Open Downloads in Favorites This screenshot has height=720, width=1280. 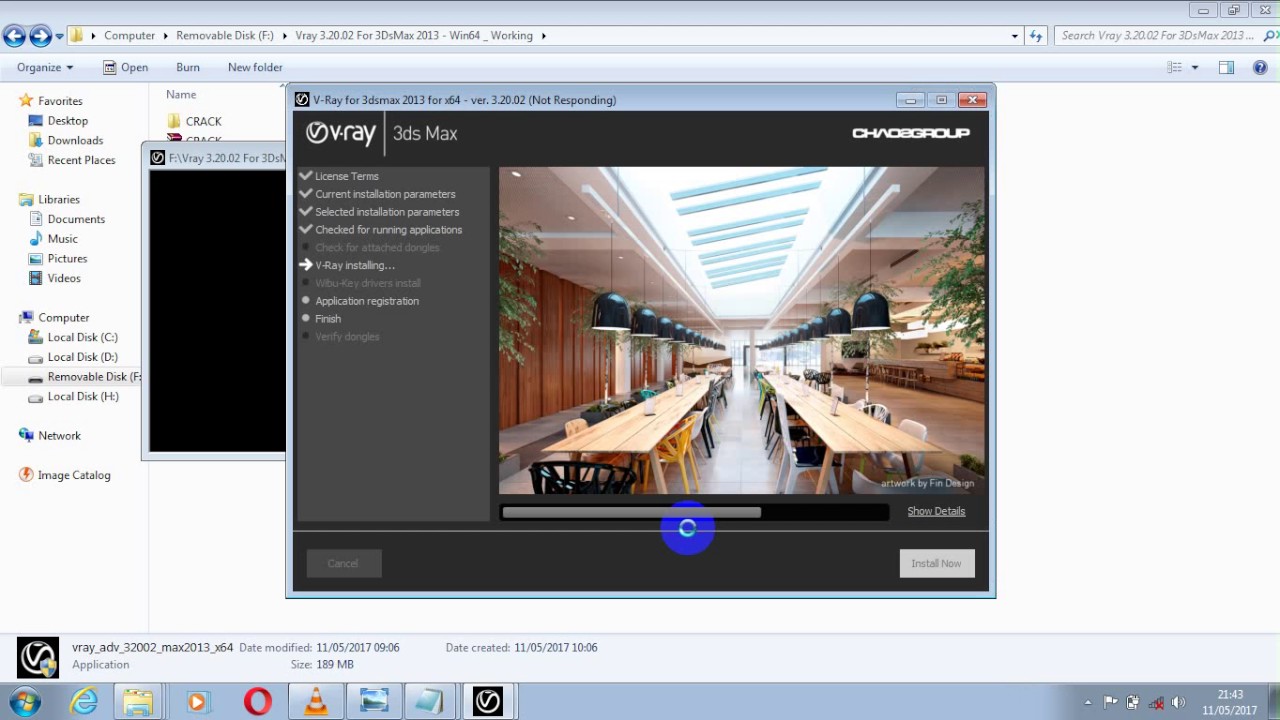pyautogui.click(x=75, y=140)
